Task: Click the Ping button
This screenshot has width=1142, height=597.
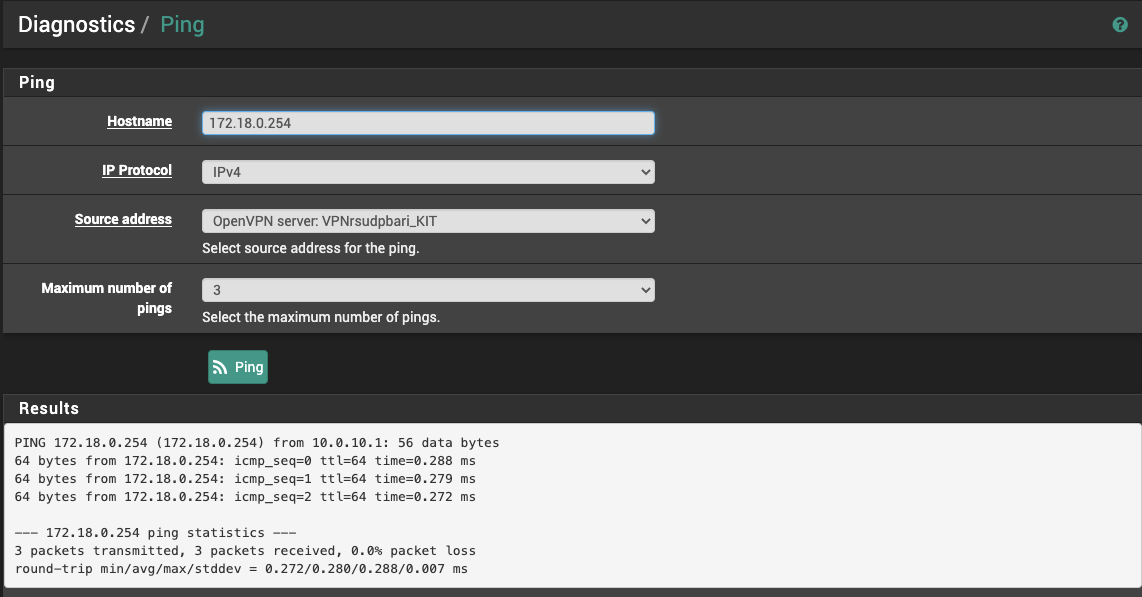Action: tap(238, 367)
